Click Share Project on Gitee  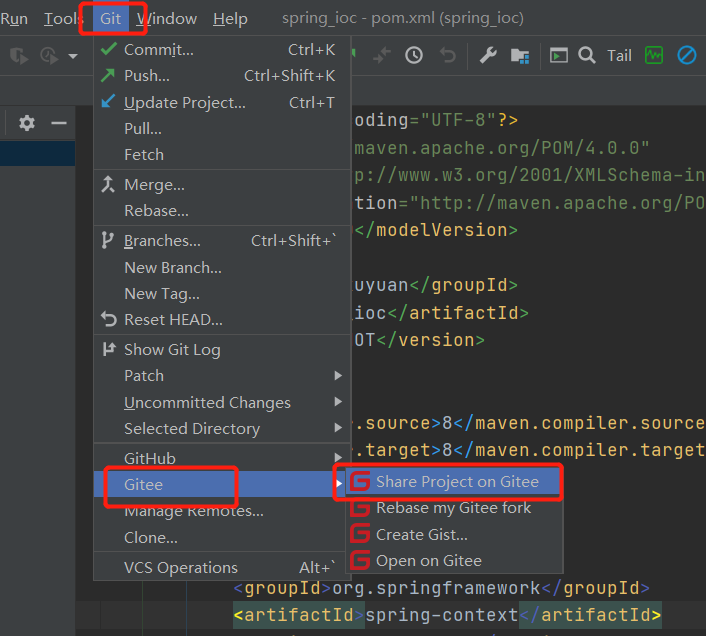click(x=454, y=482)
